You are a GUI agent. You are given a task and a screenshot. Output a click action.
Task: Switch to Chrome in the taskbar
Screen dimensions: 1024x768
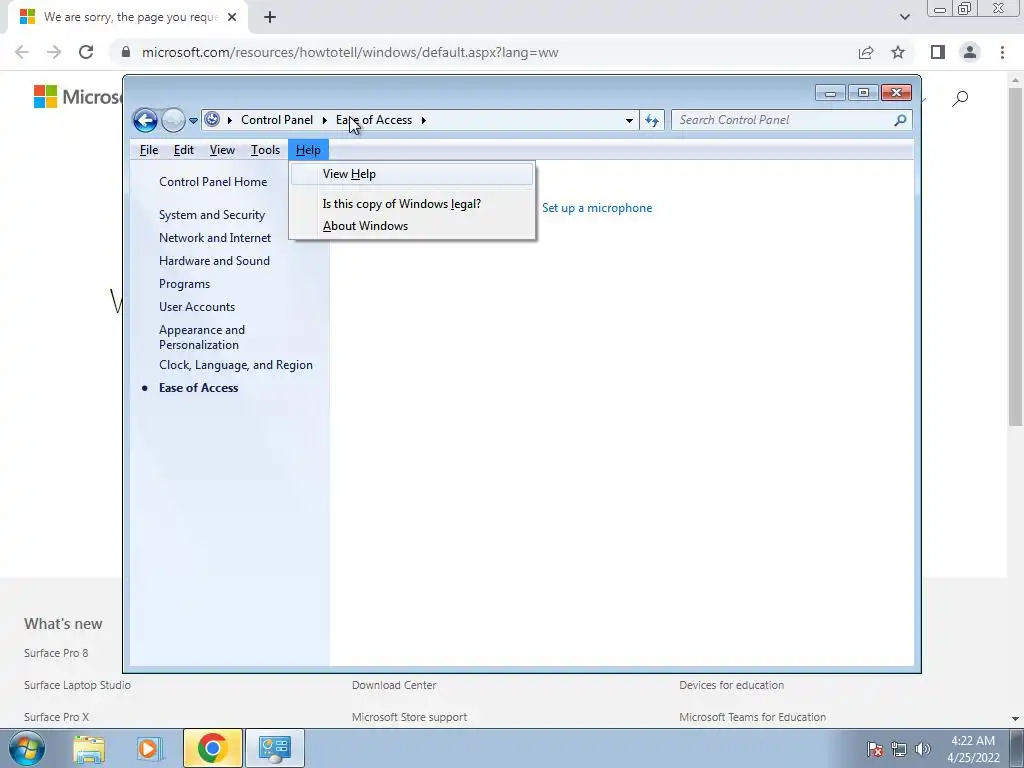[x=212, y=748]
